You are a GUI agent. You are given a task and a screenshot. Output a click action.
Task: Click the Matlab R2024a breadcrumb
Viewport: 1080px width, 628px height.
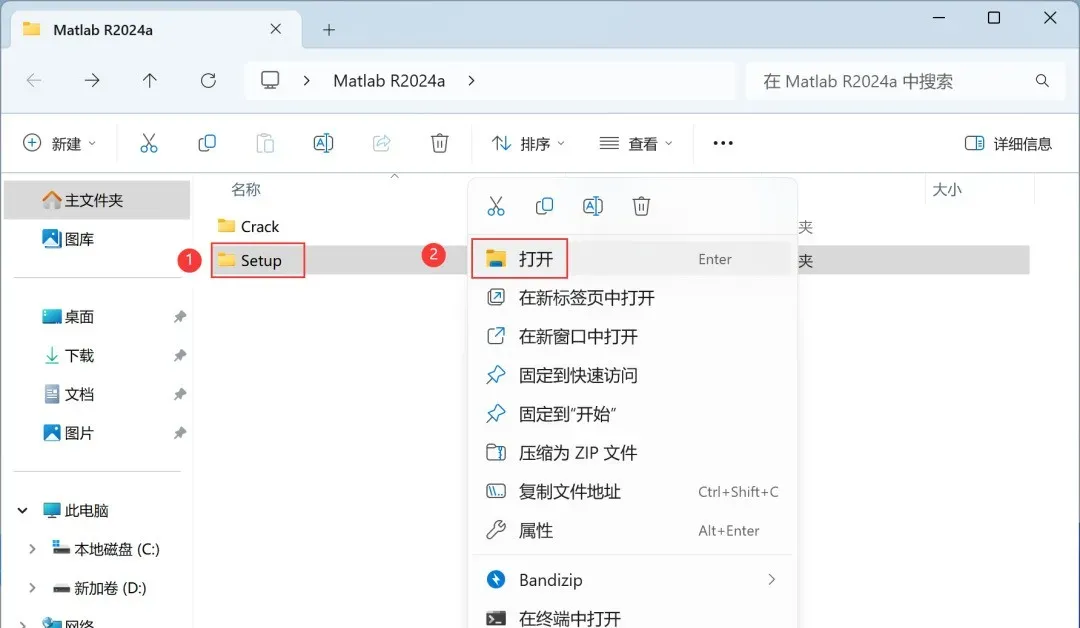click(389, 81)
